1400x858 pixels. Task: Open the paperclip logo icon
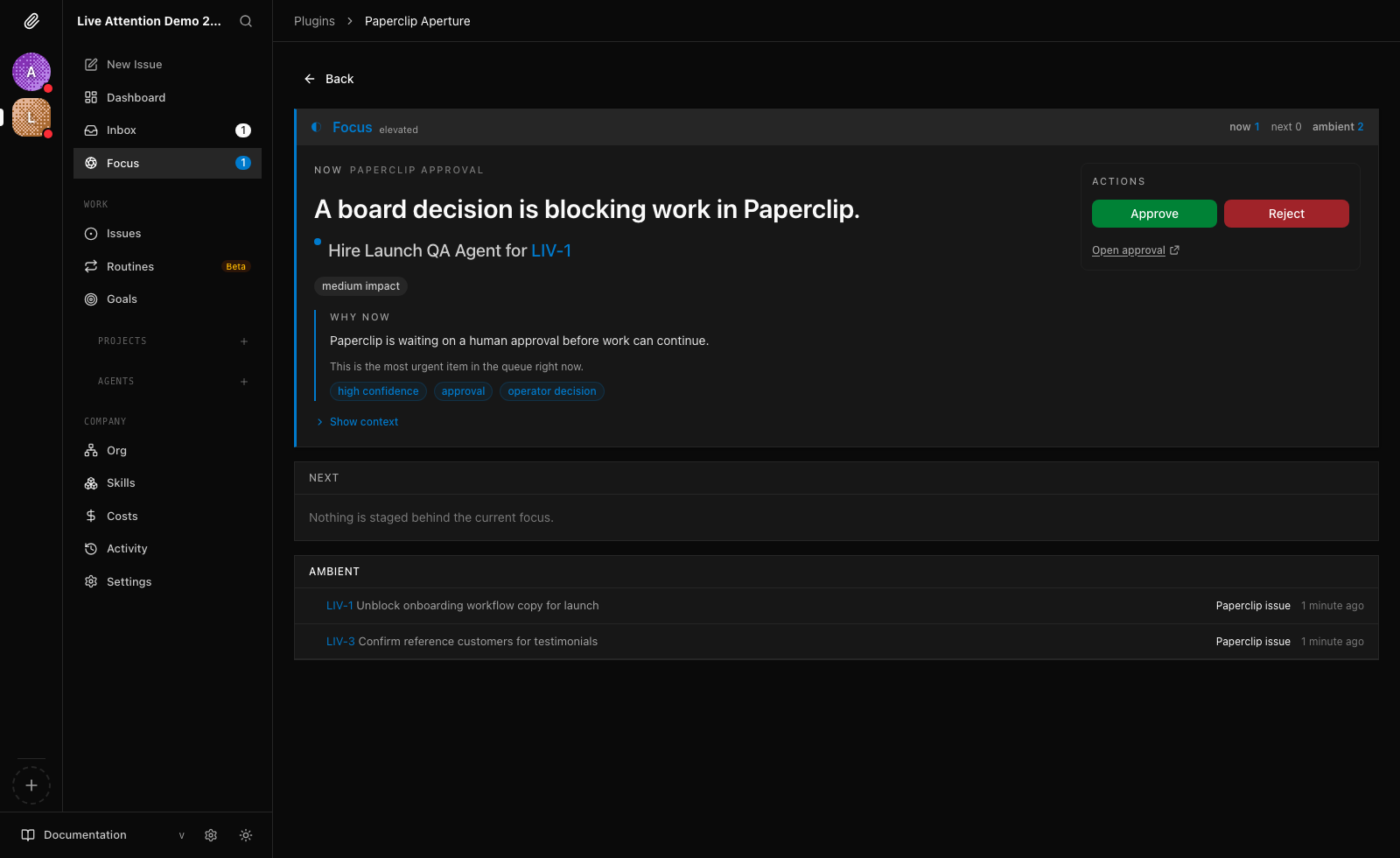coord(31,21)
